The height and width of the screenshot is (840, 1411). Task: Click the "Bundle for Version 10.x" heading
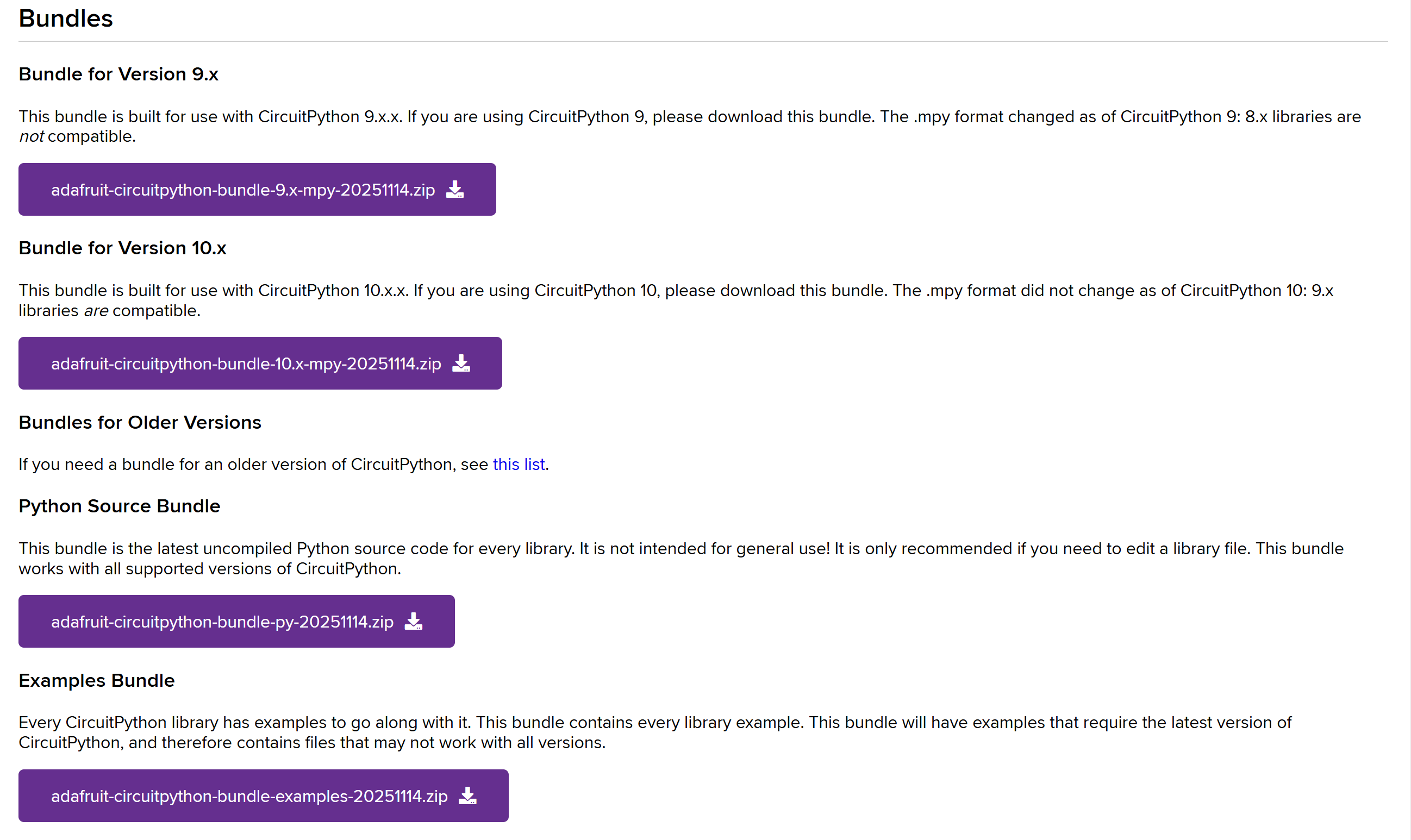[122, 248]
